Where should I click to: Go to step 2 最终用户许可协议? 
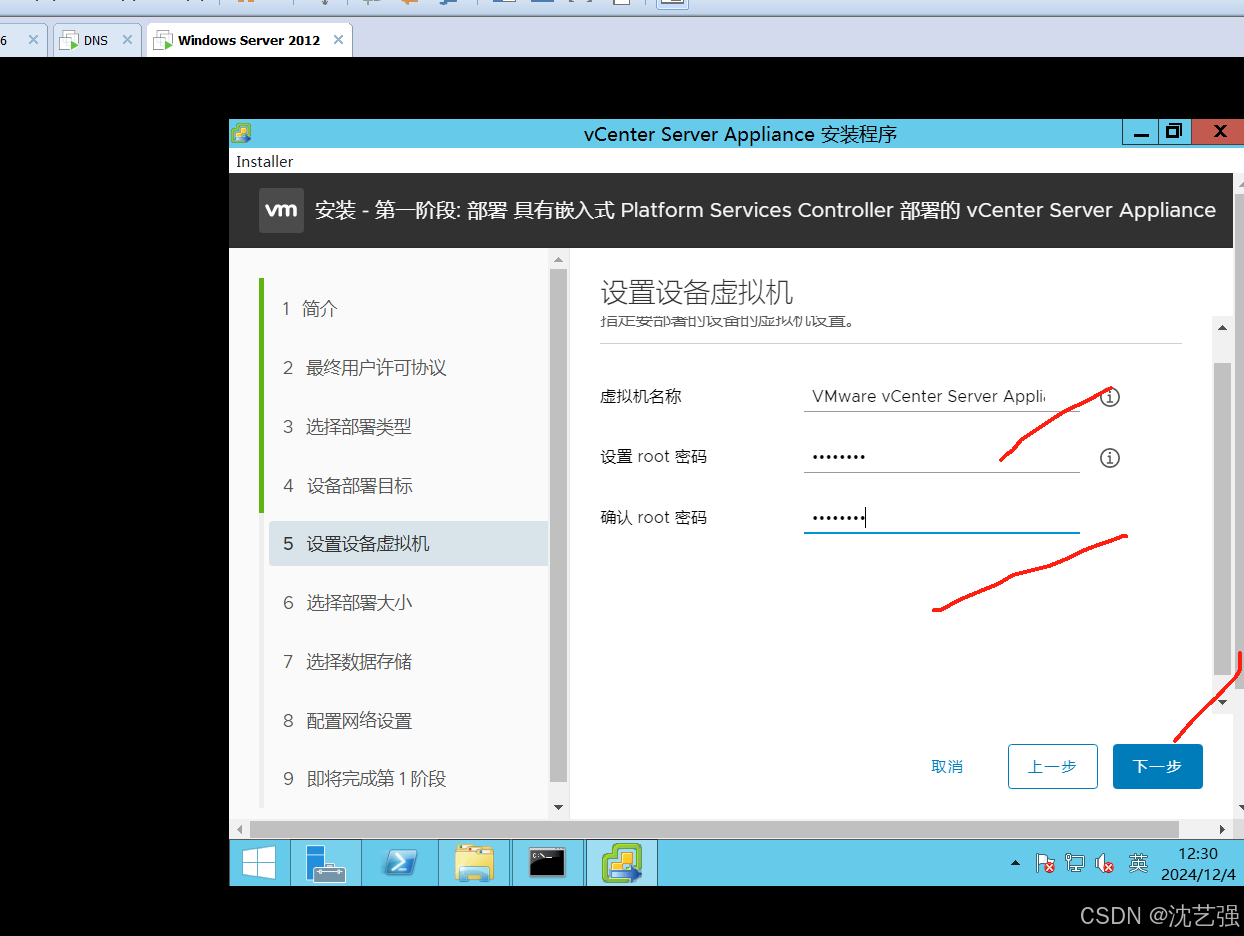pos(409,368)
